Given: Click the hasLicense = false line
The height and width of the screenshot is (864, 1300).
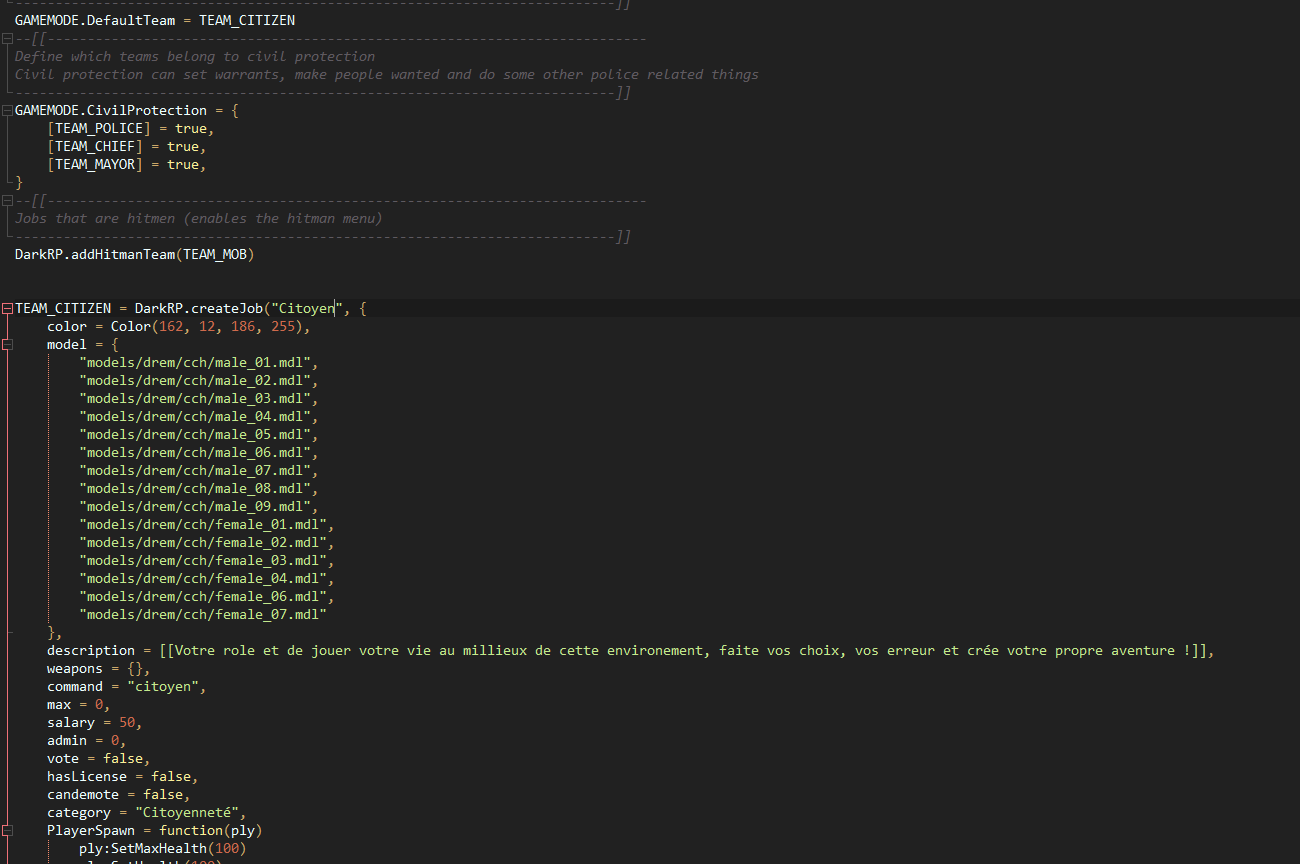Looking at the screenshot, I should pyautogui.click(x=123, y=776).
